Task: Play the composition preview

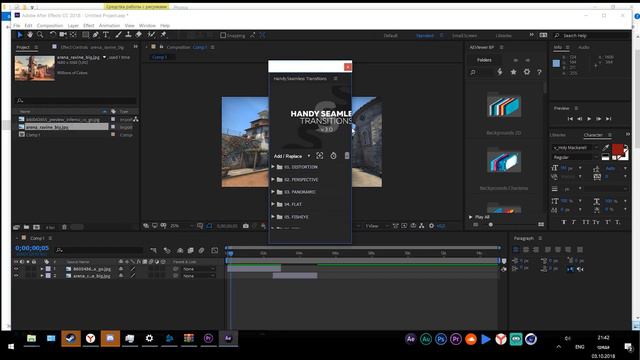Action: pos(589,119)
